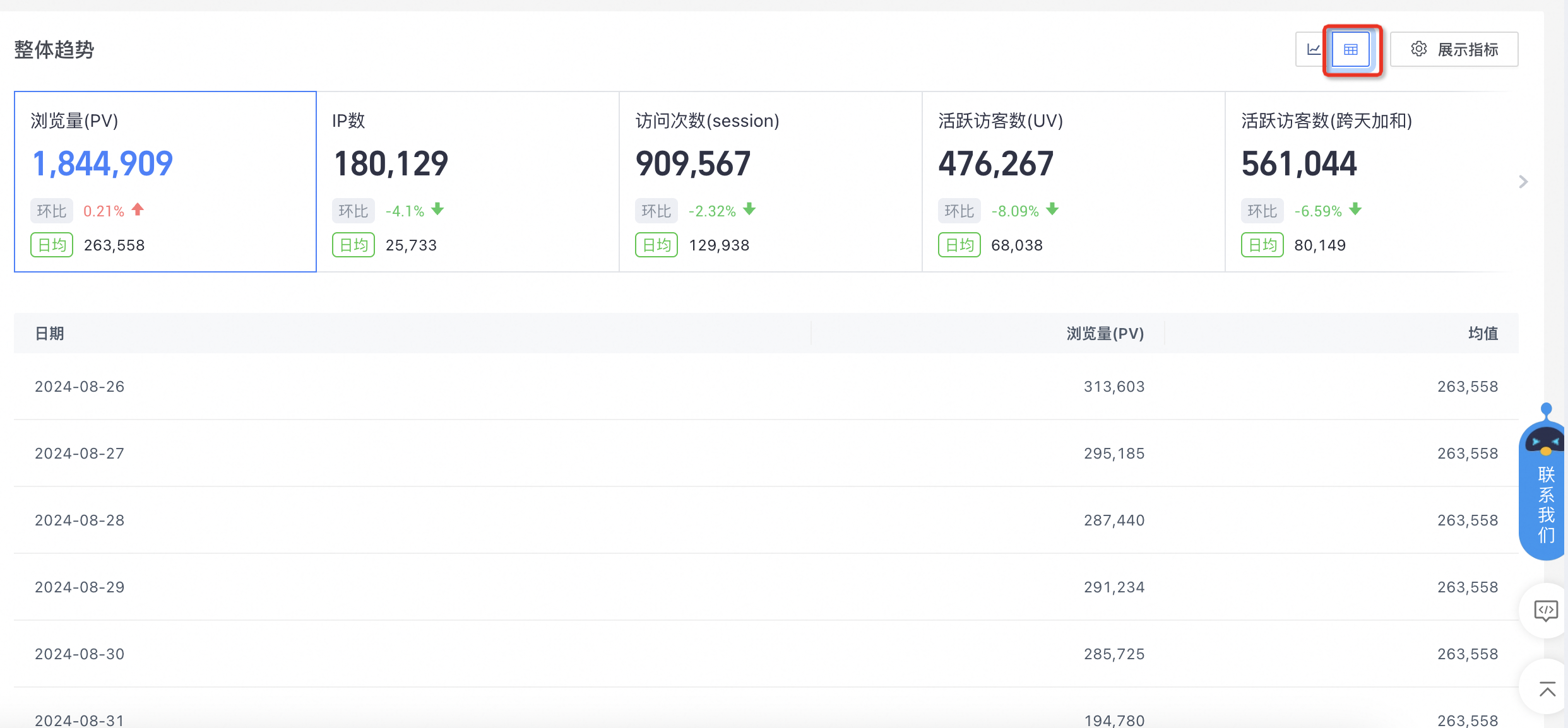Click the green down arrow beside -6.59%
Viewport: 1568px width, 728px height.
1355,209
